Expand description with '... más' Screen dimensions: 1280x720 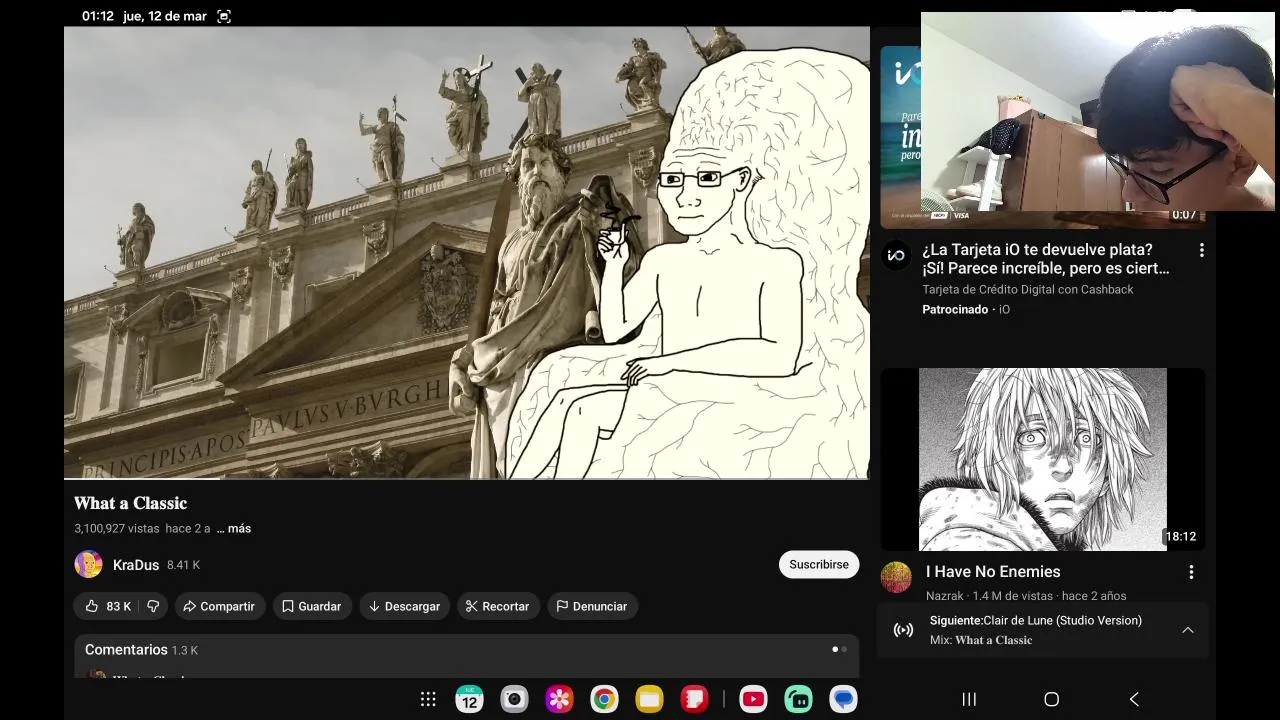234,528
